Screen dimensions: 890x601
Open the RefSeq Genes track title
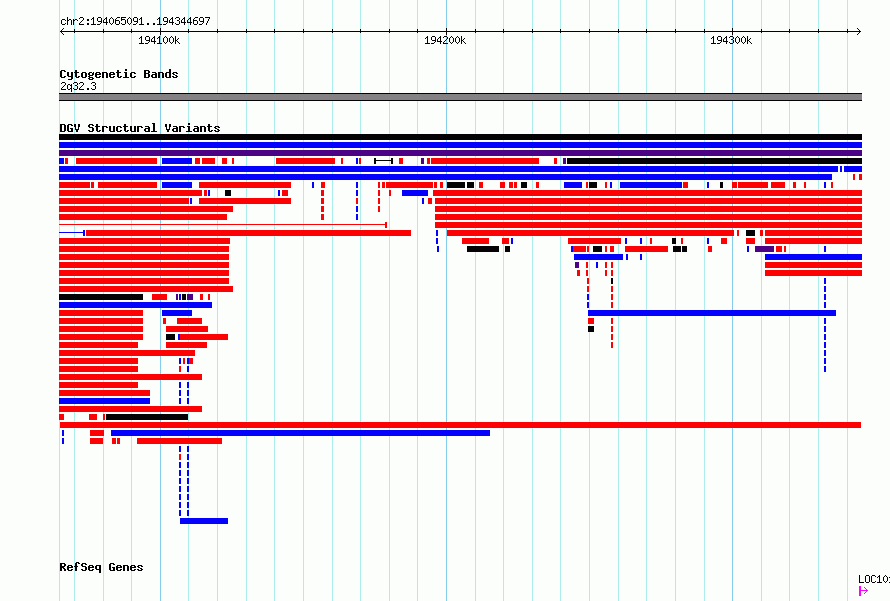coord(101,567)
